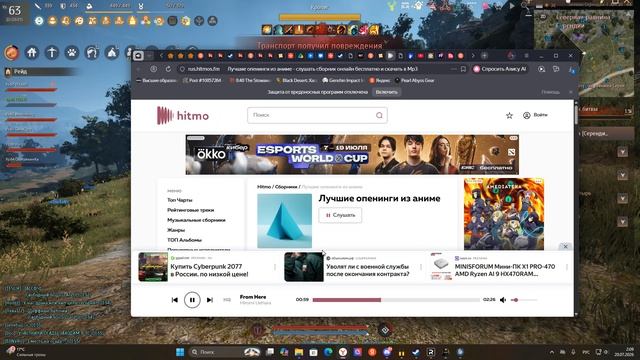The image size is (640, 360).
Task: Open Microsoft Edge from the taskbar
Action: (x=328, y=352)
